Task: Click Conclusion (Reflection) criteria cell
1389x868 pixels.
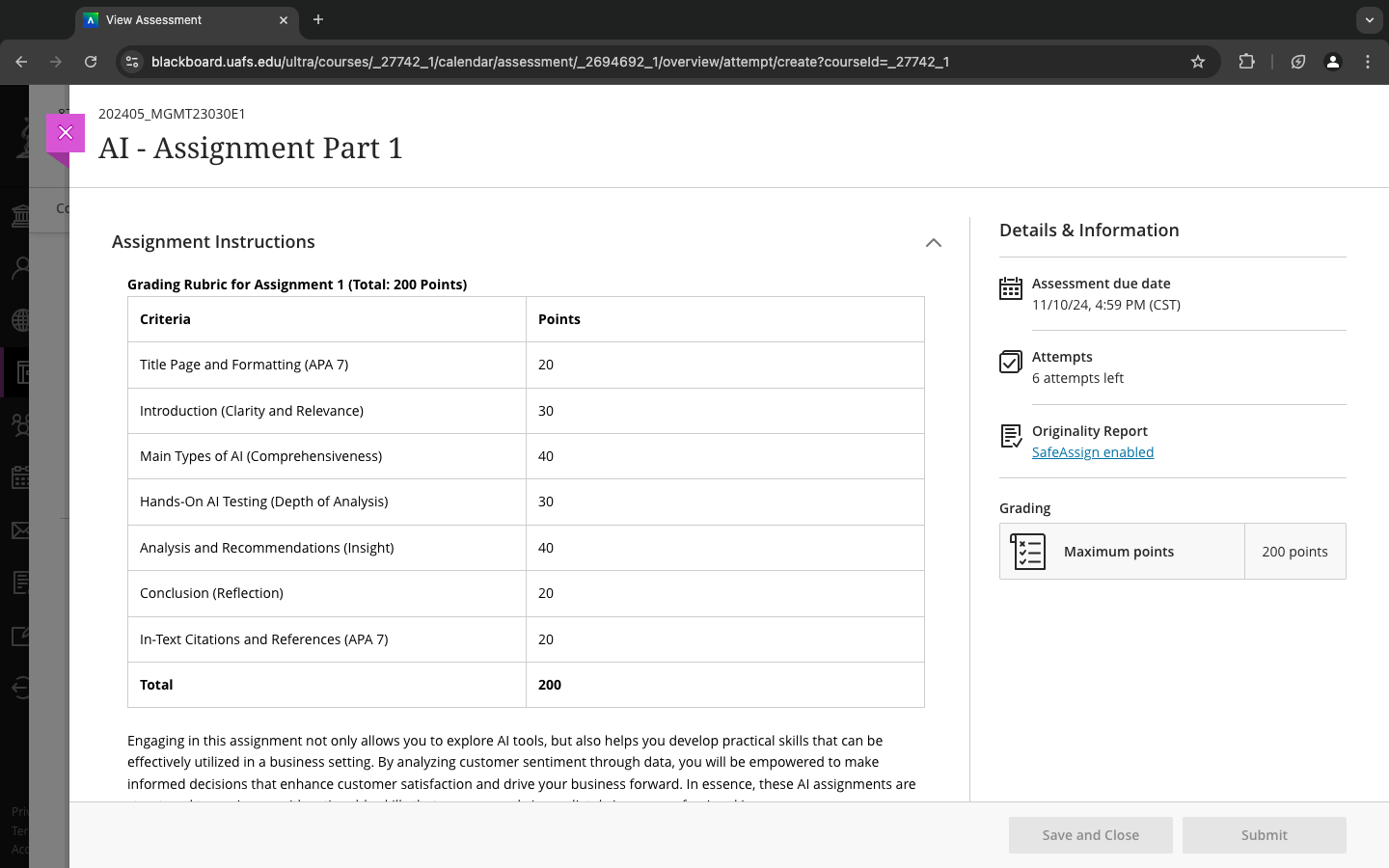Action: [x=327, y=593]
